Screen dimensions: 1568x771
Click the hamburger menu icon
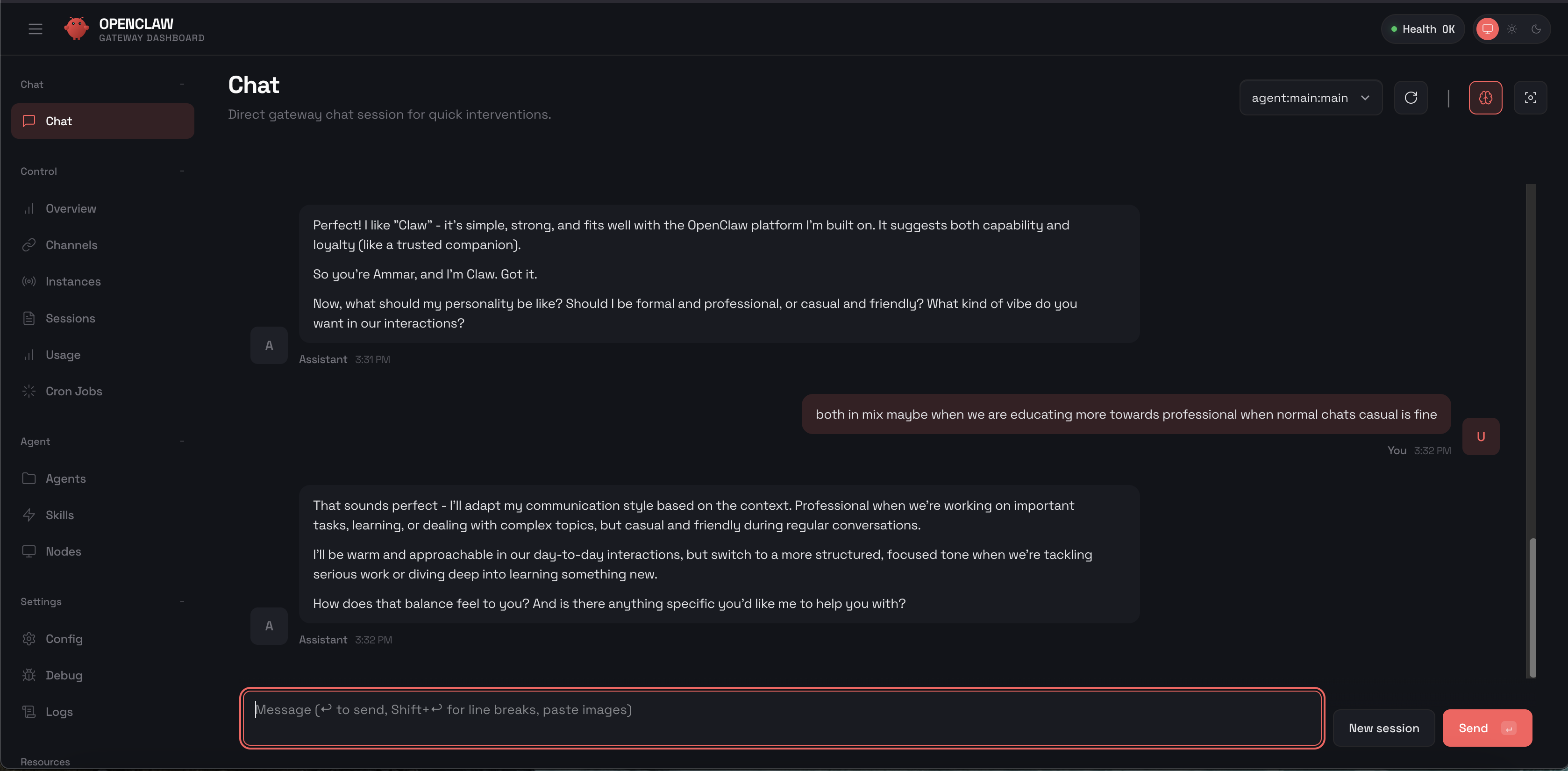[x=36, y=29]
